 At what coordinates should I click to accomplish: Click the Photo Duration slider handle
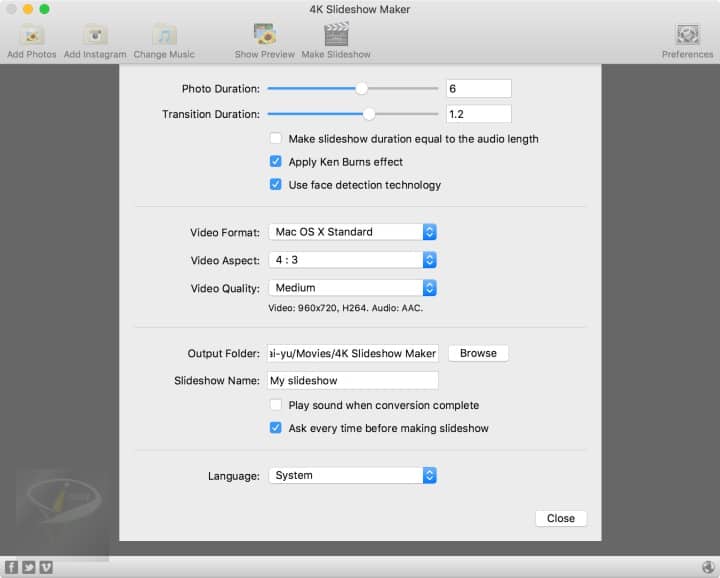click(x=362, y=88)
